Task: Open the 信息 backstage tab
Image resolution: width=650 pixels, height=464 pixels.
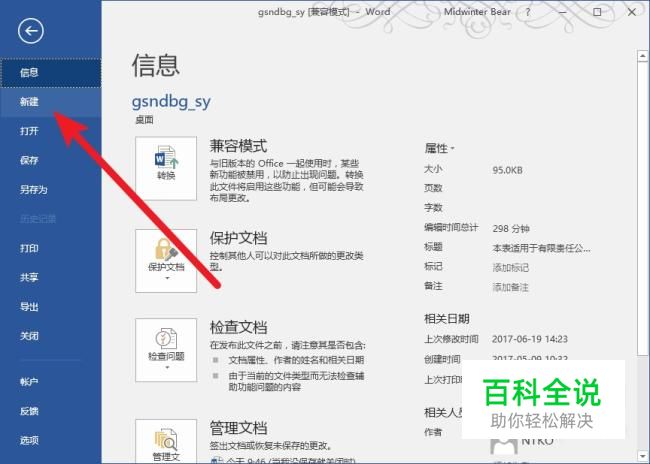Action: tap(51, 73)
